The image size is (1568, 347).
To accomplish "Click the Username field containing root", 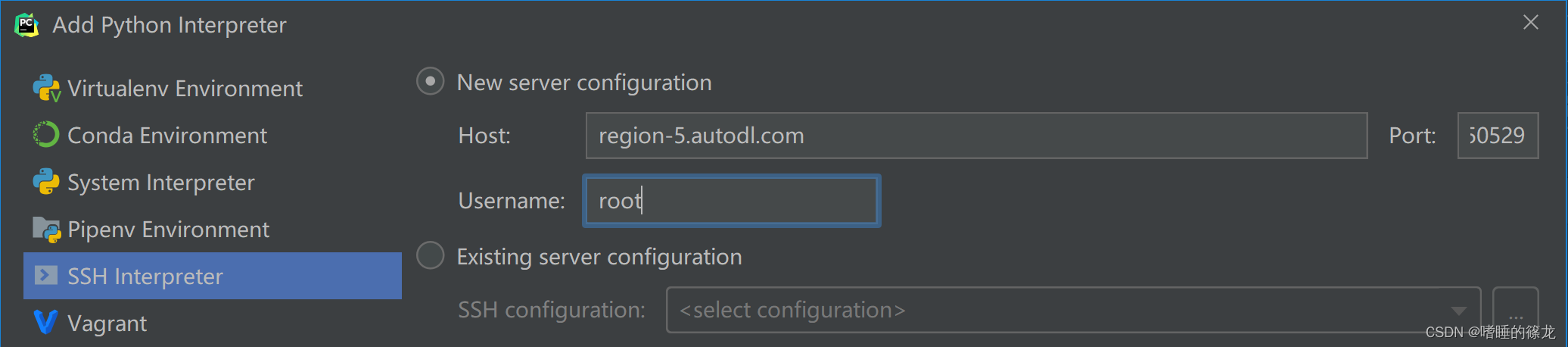I will [x=731, y=201].
